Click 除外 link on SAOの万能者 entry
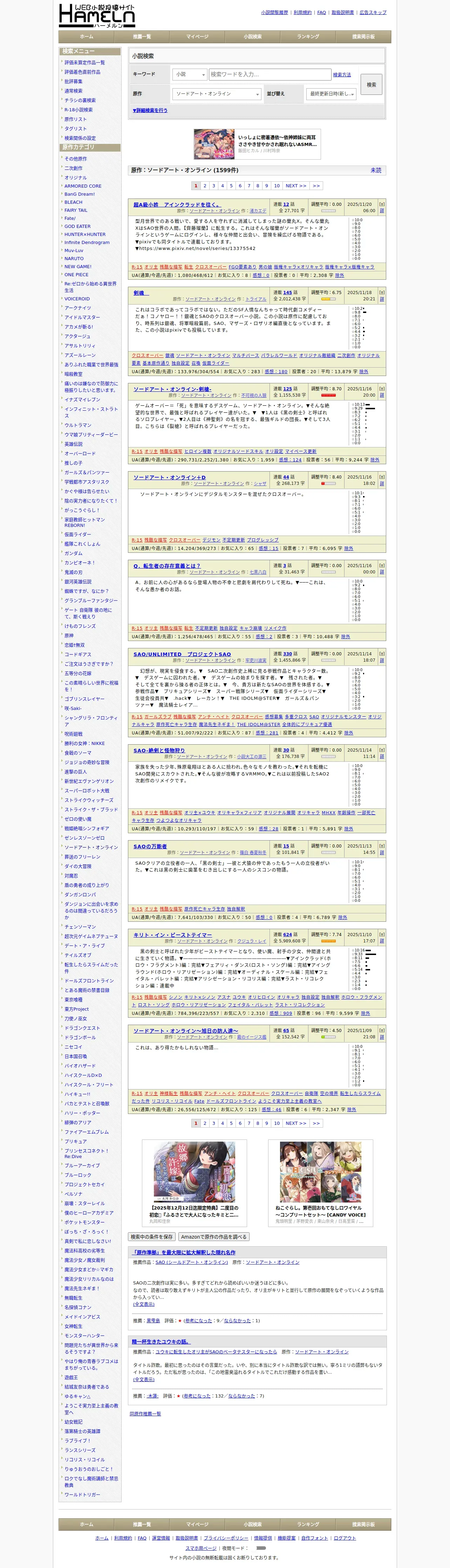The width and height of the screenshot is (450, 1568). coord(342,917)
